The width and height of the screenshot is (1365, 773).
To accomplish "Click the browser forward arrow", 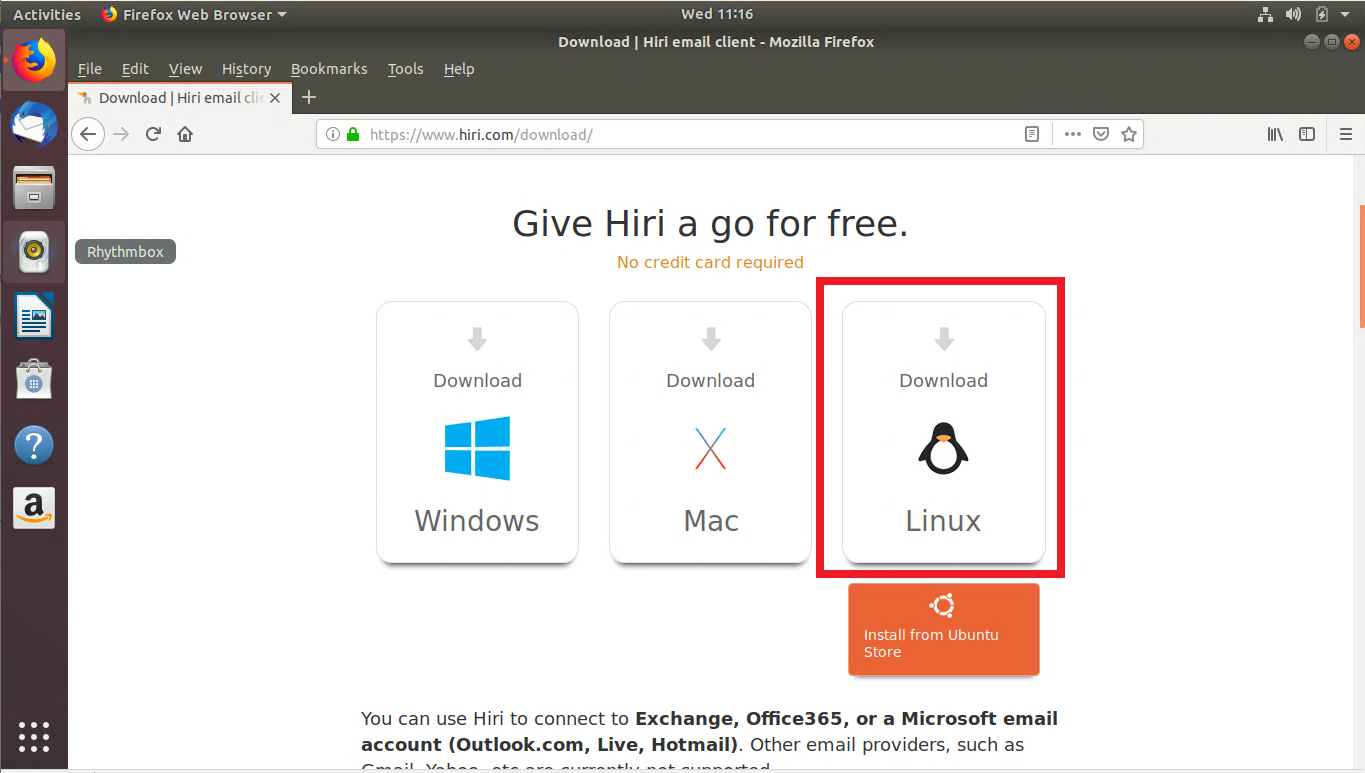I will click(122, 134).
